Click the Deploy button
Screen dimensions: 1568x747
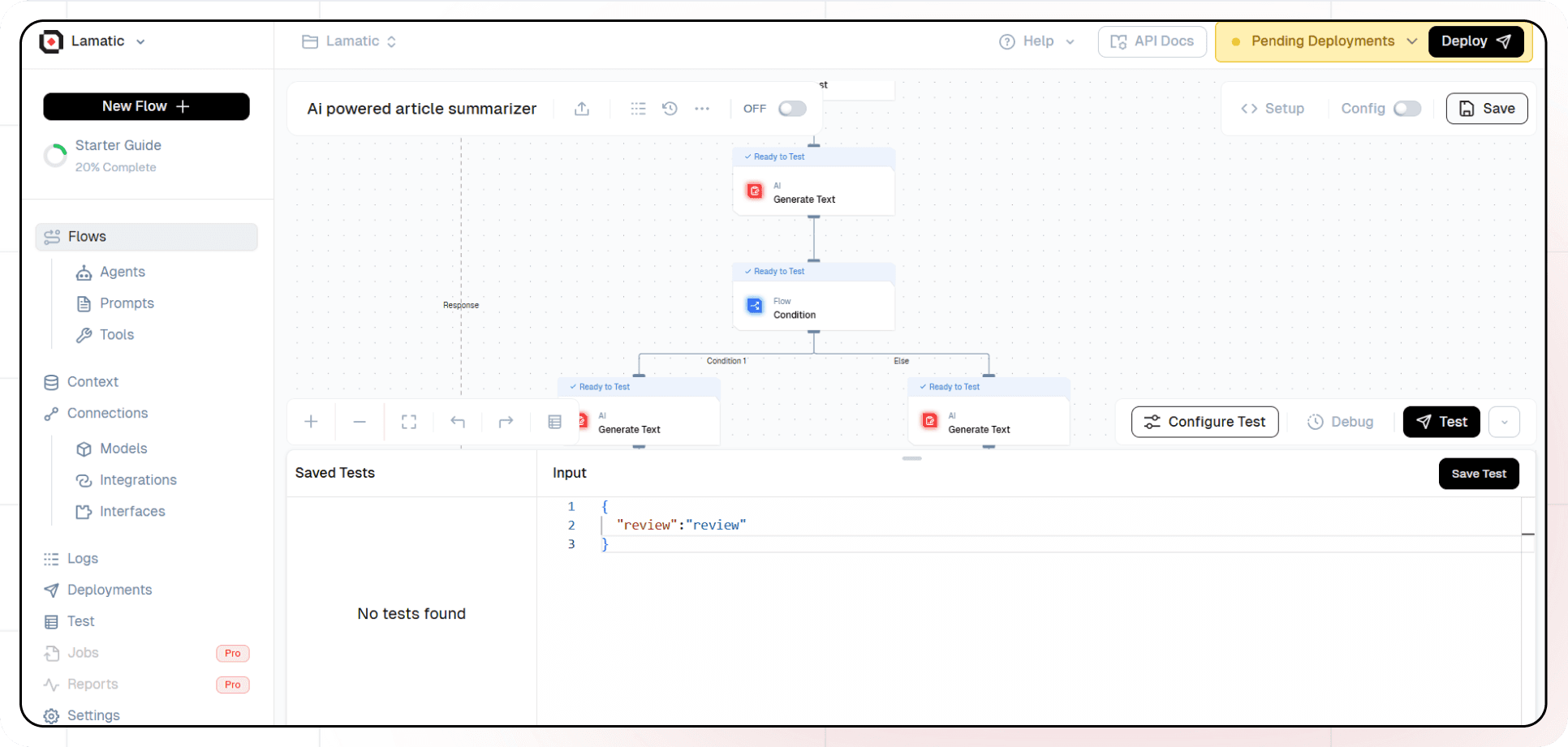tap(1475, 41)
